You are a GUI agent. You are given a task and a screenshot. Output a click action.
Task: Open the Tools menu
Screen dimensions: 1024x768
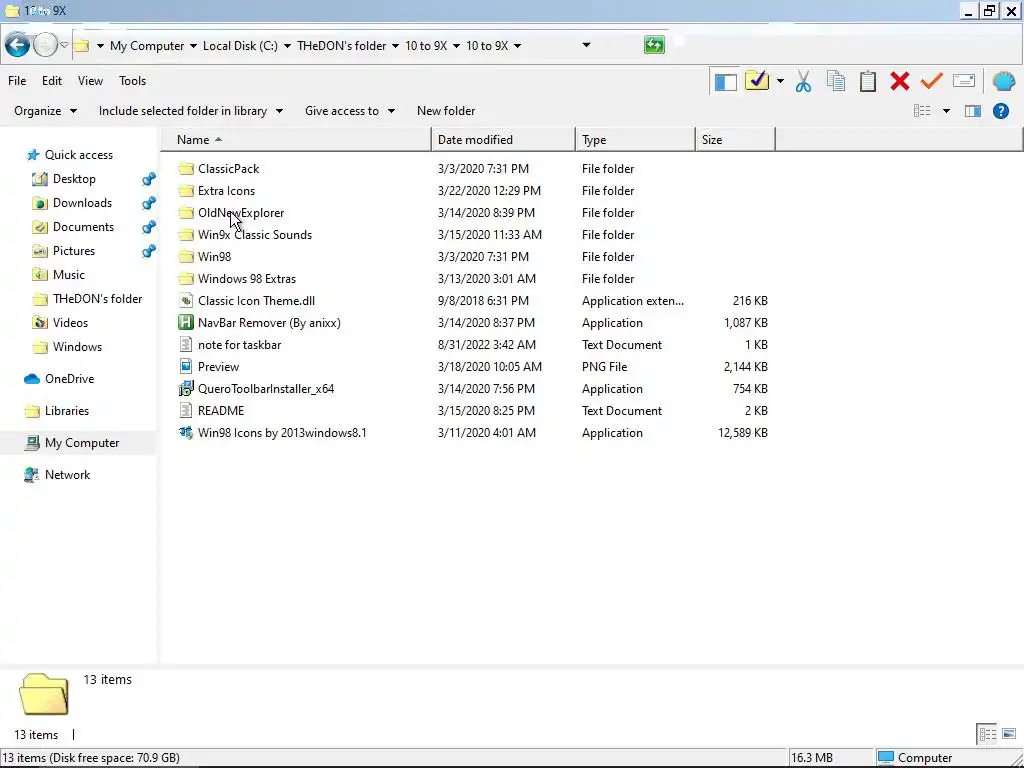coord(133,81)
